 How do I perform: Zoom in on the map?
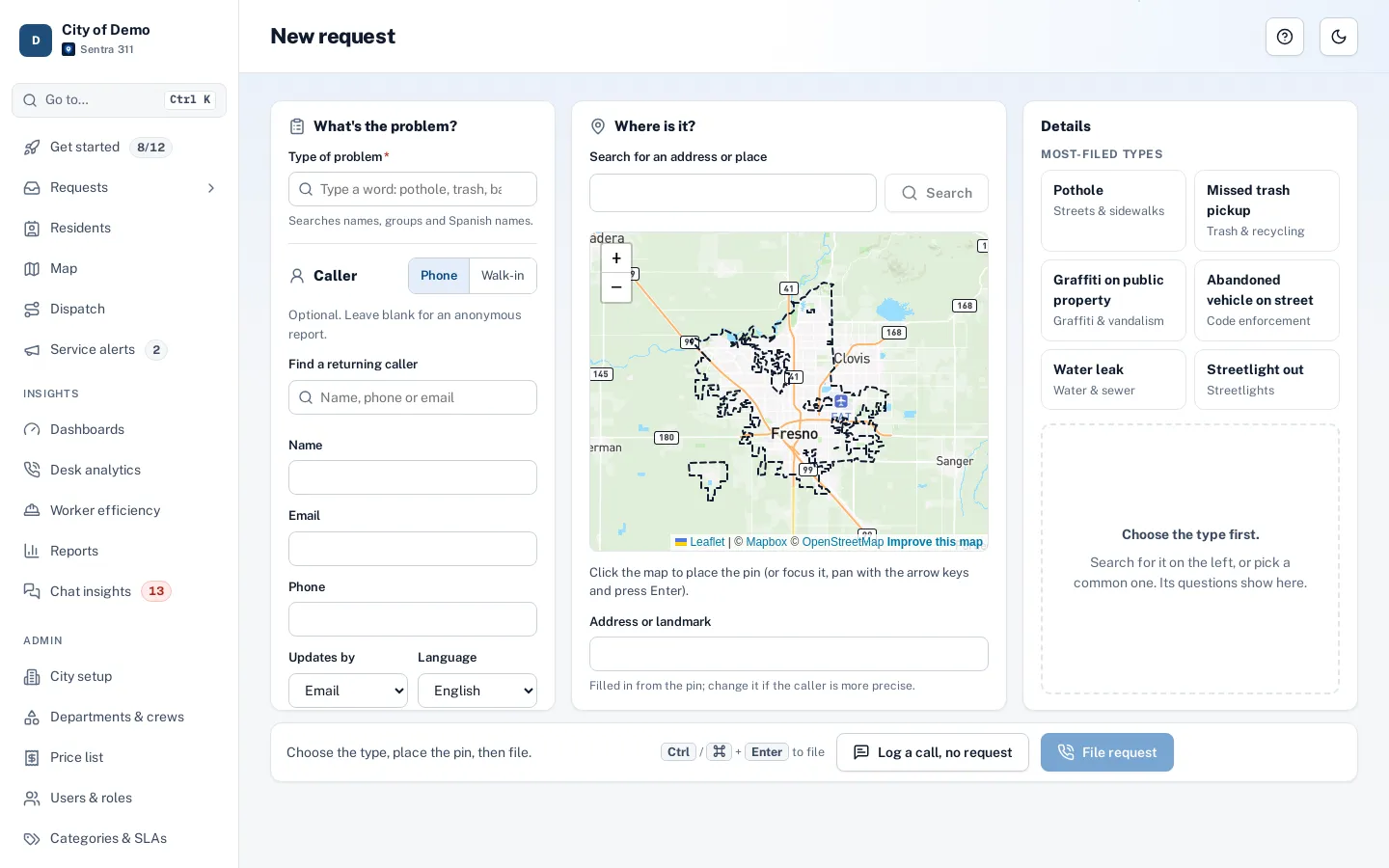point(616,258)
